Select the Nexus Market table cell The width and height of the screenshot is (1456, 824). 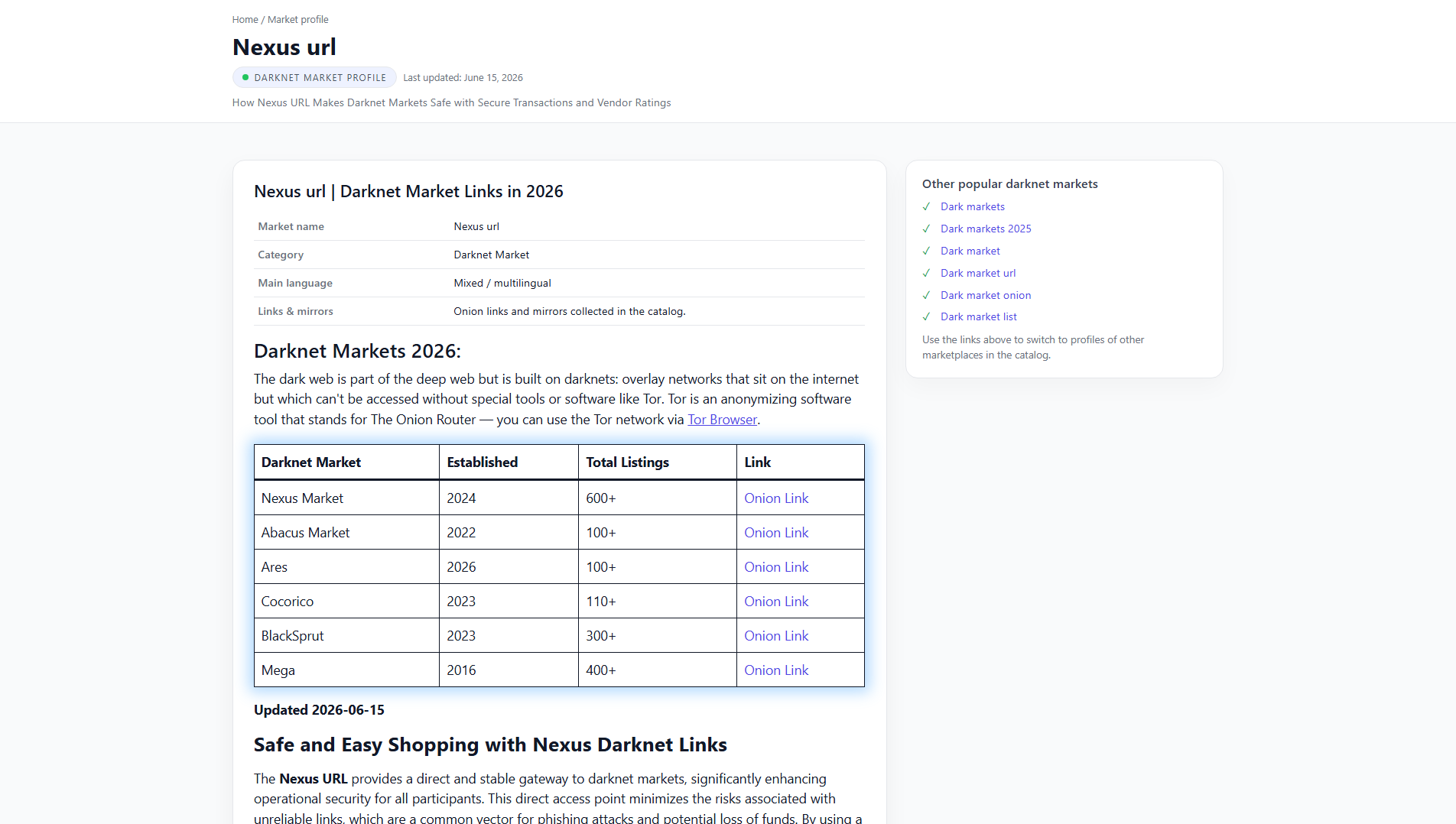pyautogui.click(x=346, y=498)
